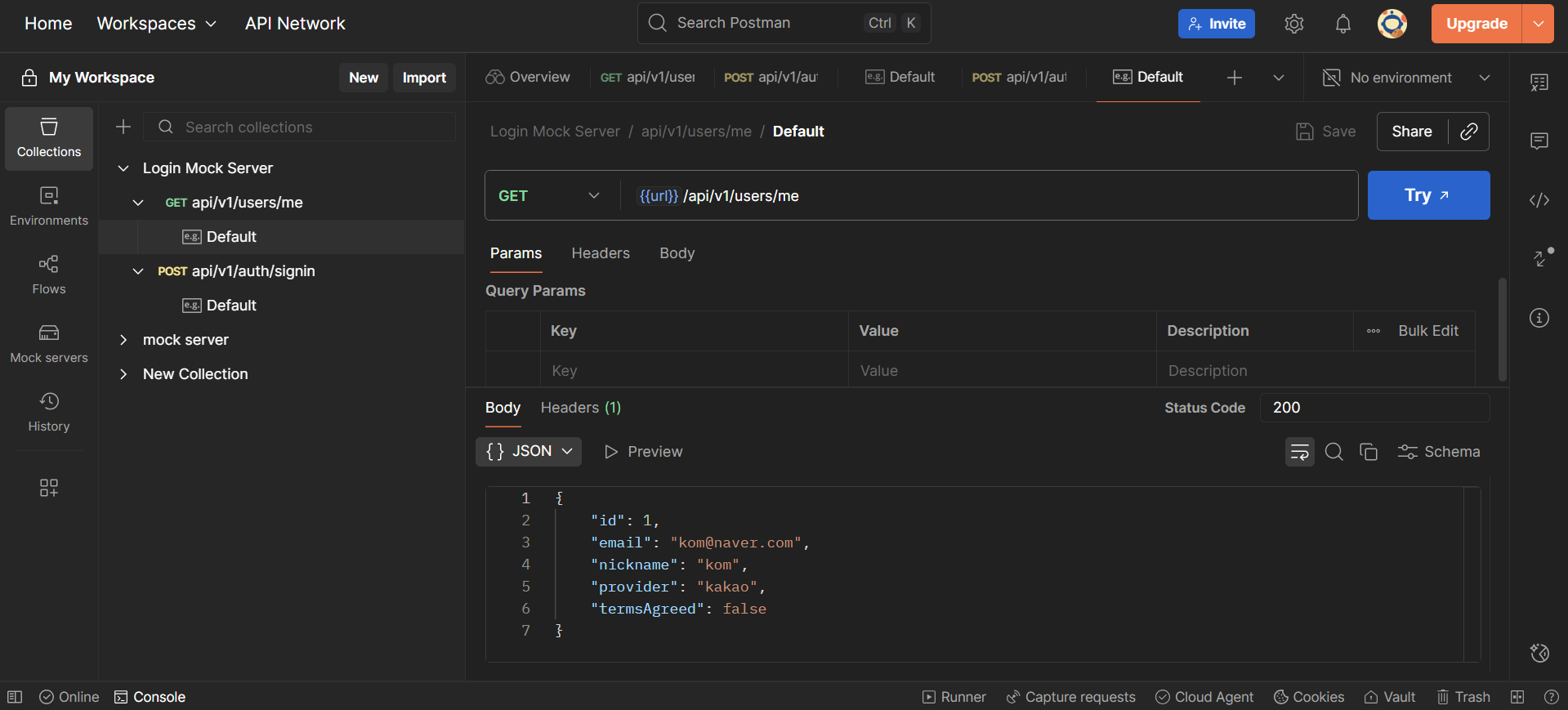This screenshot has width=1568, height=710.
Task: Open the Schema option
Action: coord(1439,452)
